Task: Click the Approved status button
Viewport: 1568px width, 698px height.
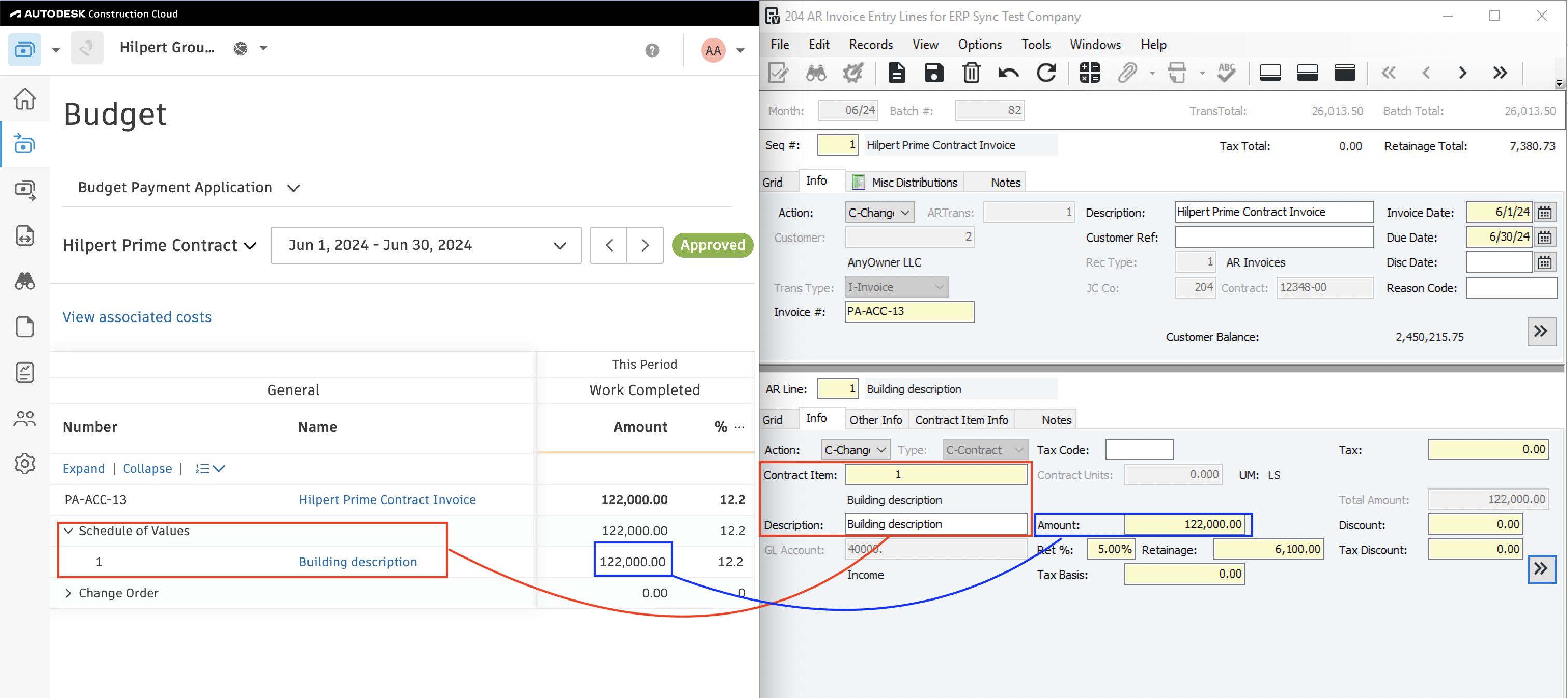Action: pyautogui.click(x=712, y=245)
